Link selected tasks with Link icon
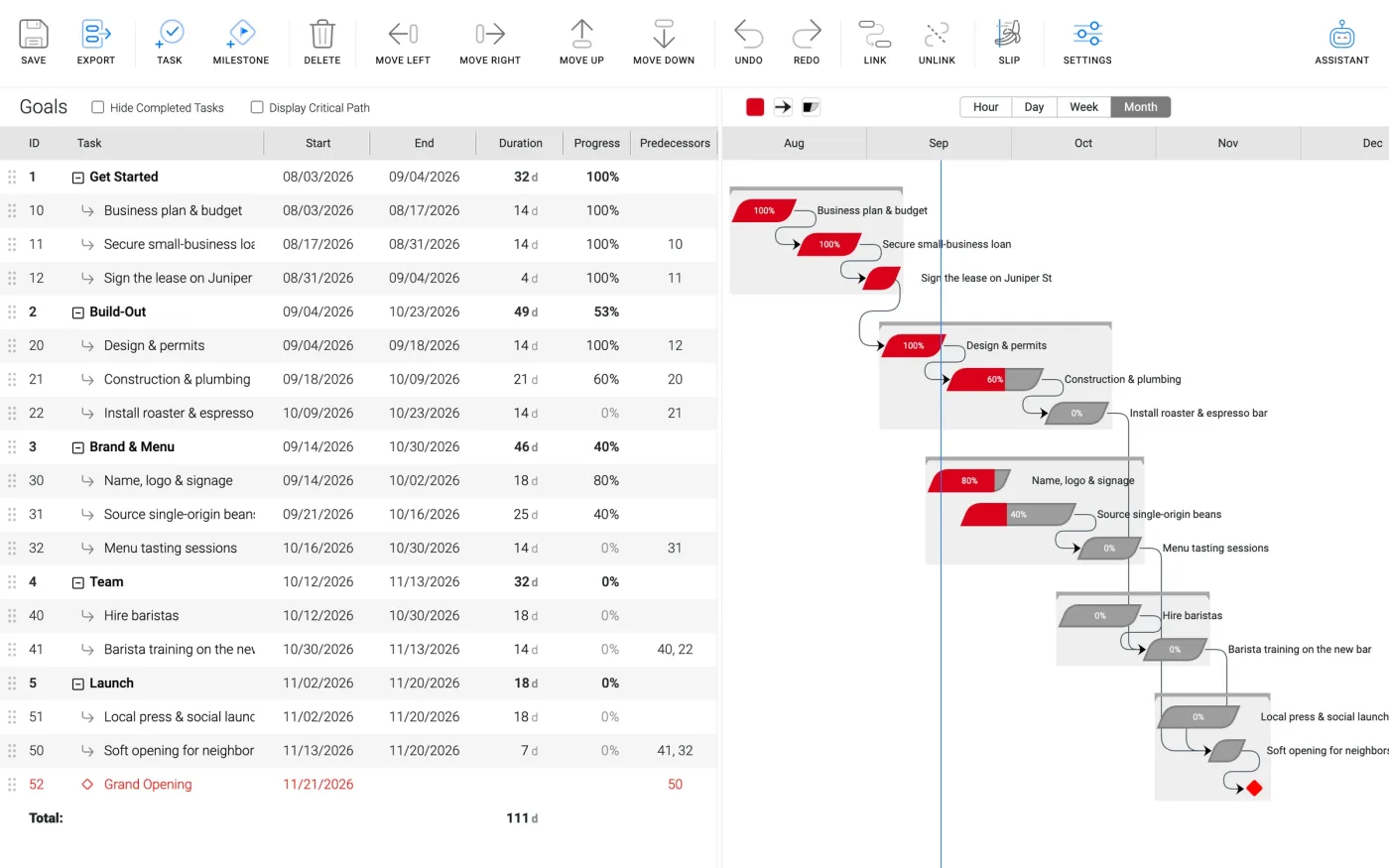 pyautogui.click(x=875, y=35)
